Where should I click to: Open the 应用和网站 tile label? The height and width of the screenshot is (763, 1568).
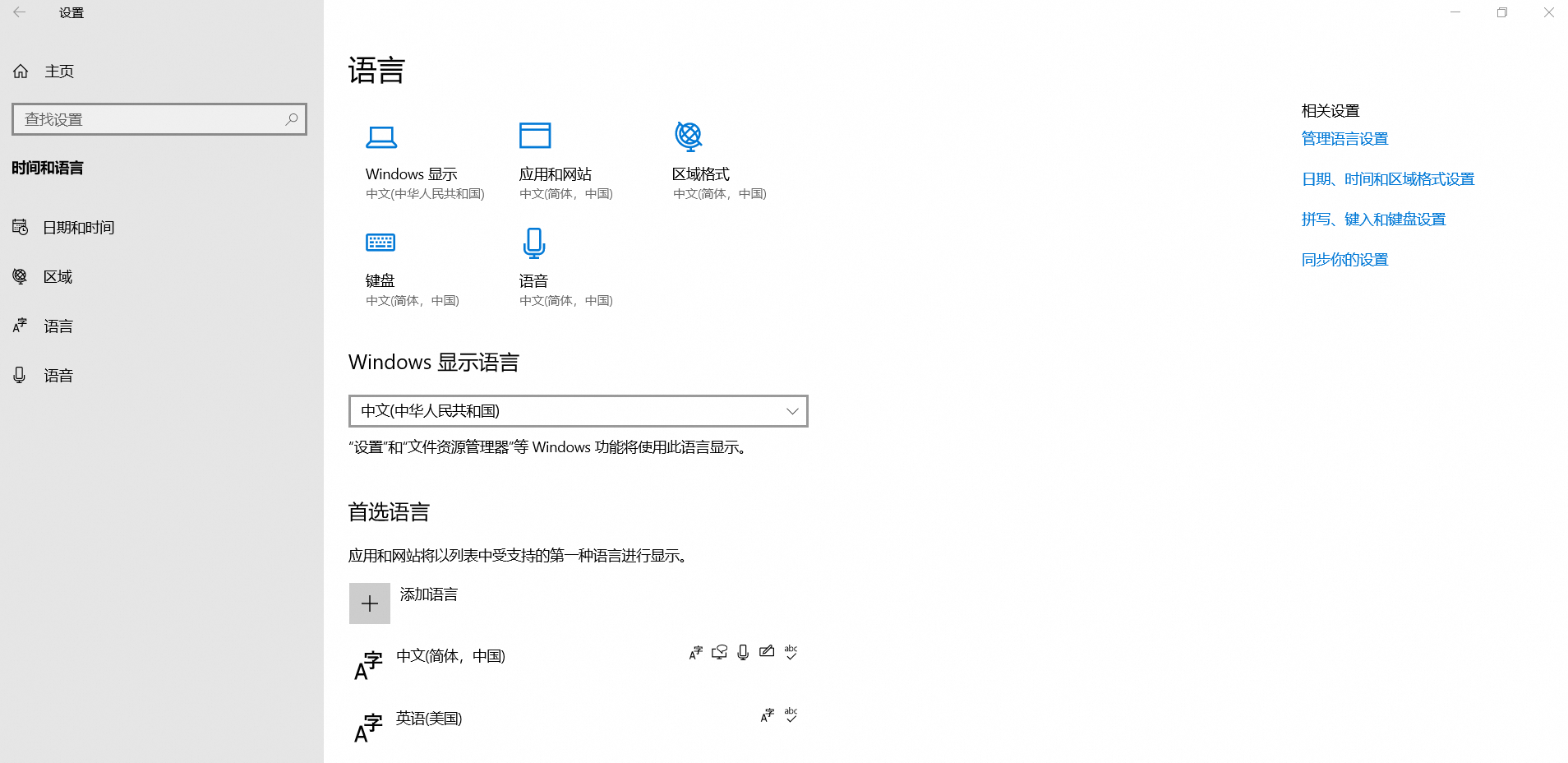click(x=556, y=174)
